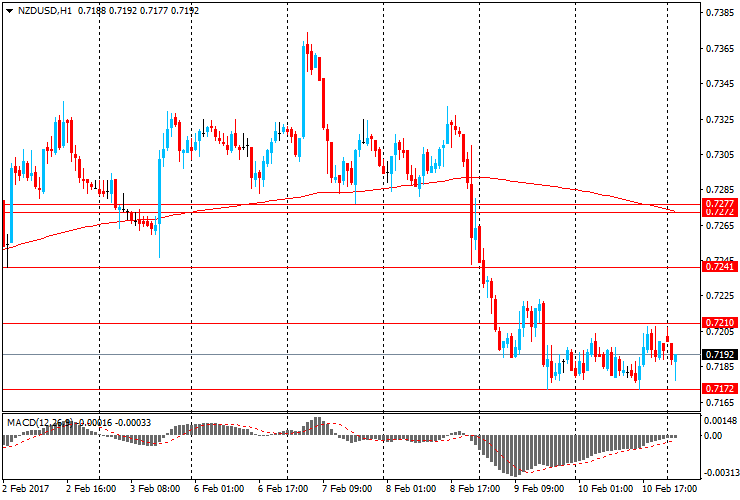740x500 pixels.
Task: Select the 0.7172 red price level tag
Action: point(719,389)
